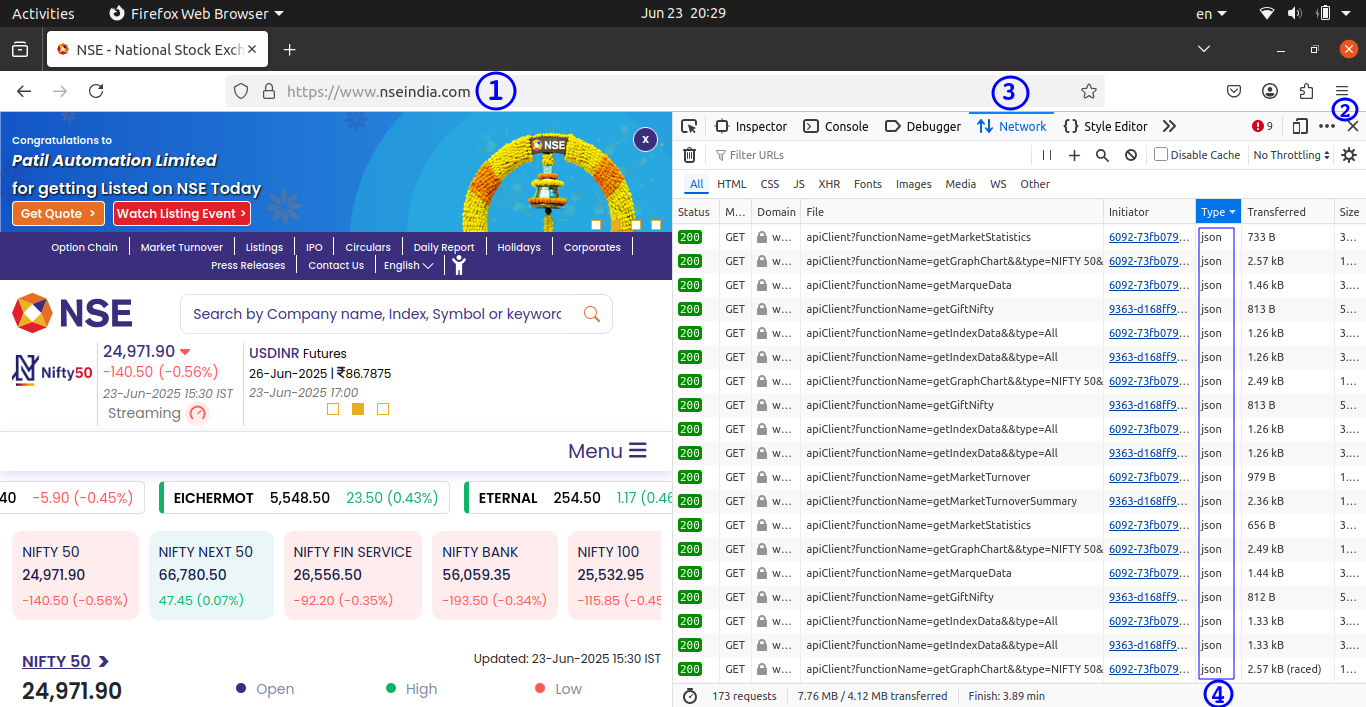Show more DevTools tabs via double chevron
The image size is (1366, 707).
point(1169,126)
